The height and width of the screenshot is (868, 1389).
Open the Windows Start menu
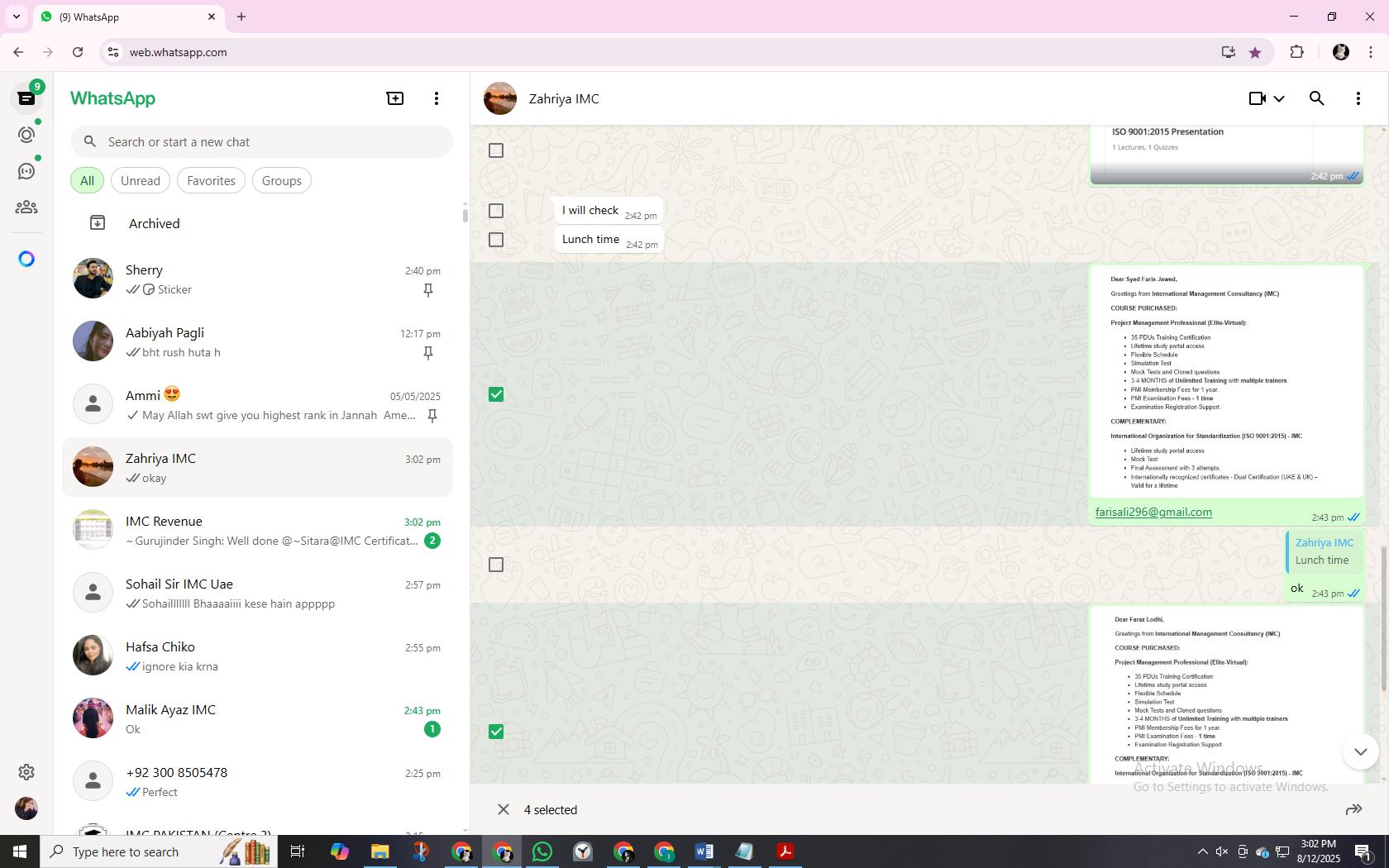[x=20, y=851]
